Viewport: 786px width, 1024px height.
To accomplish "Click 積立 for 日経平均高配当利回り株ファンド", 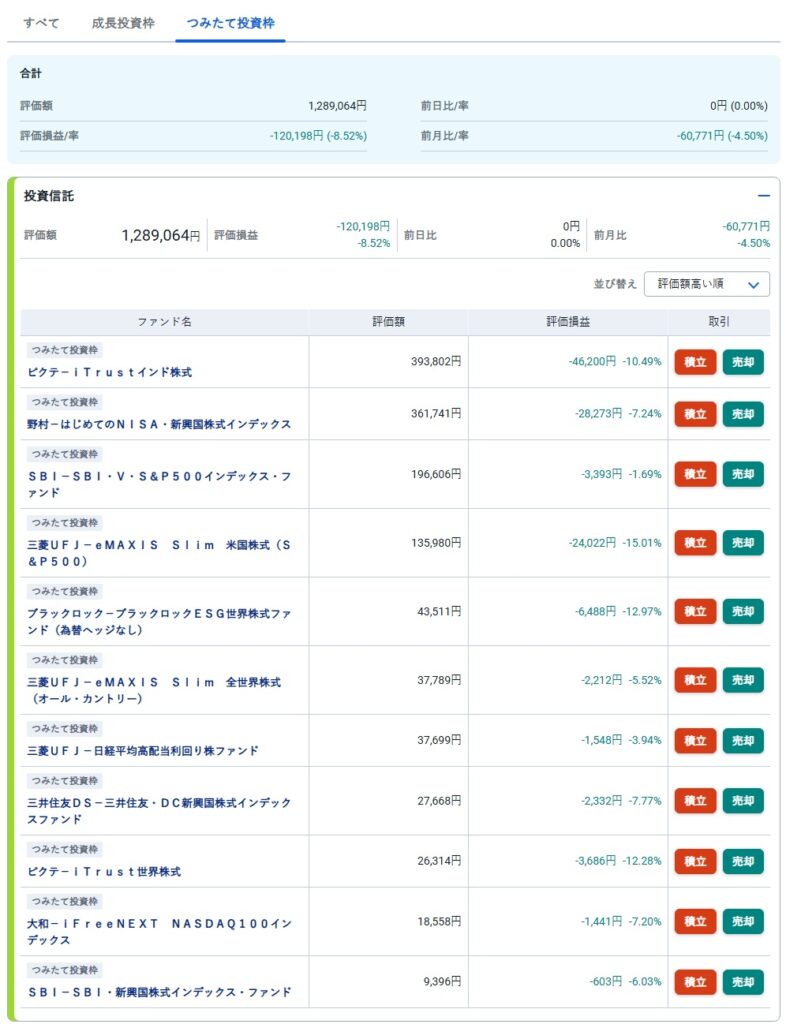I will (695, 741).
